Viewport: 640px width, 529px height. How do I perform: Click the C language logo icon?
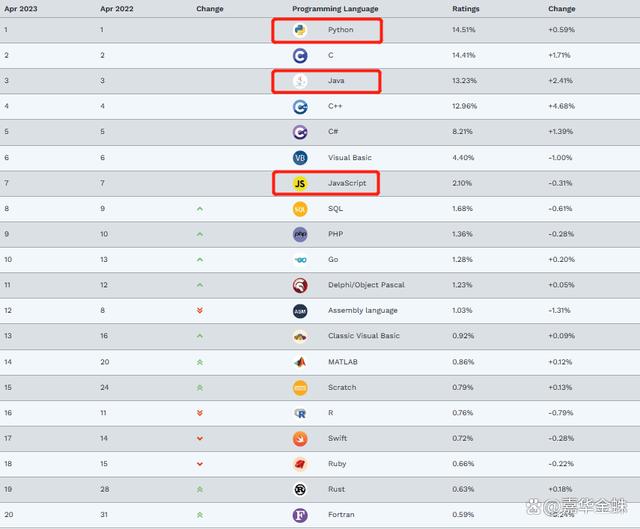300,55
